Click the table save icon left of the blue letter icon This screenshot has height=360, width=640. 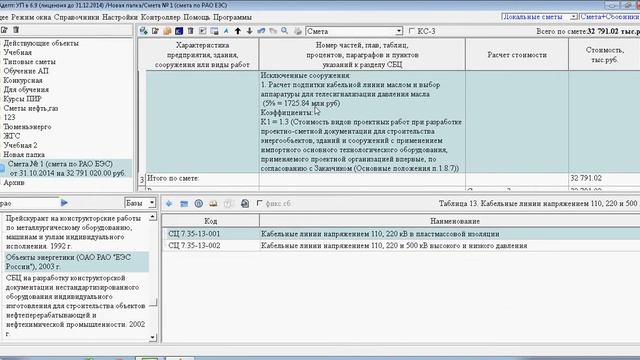point(214,31)
